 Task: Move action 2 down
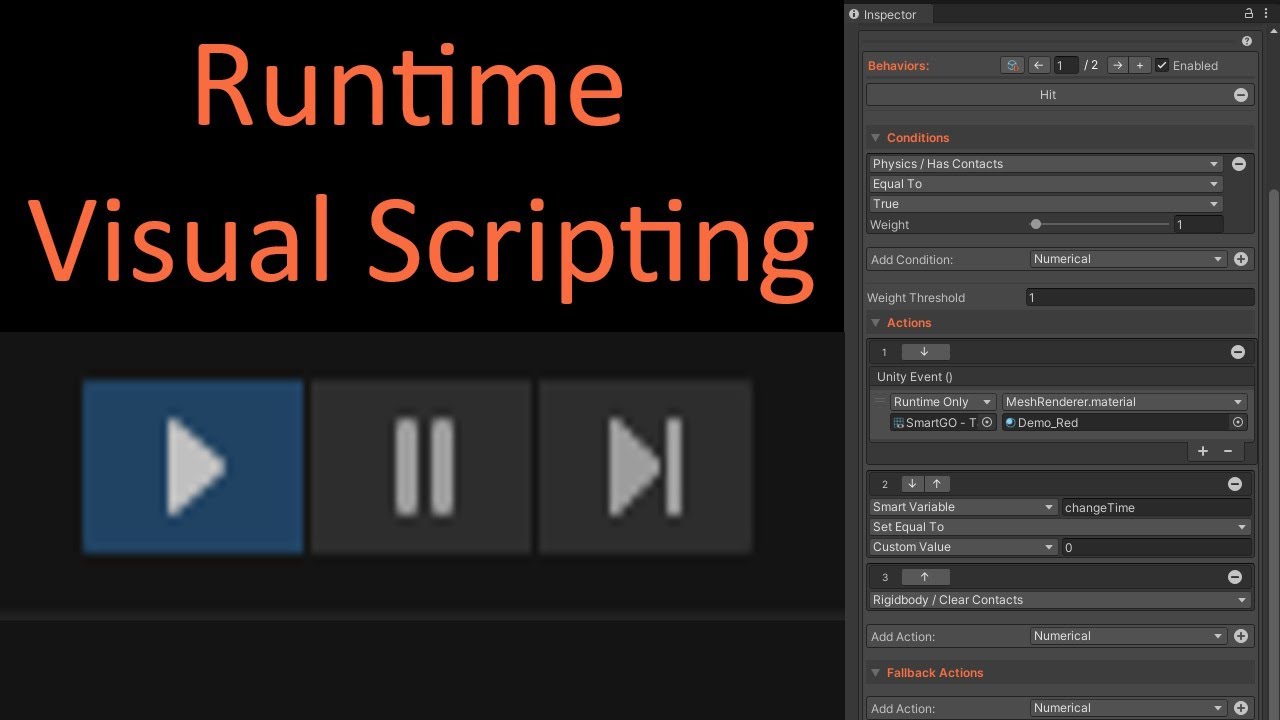tap(912, 484)
